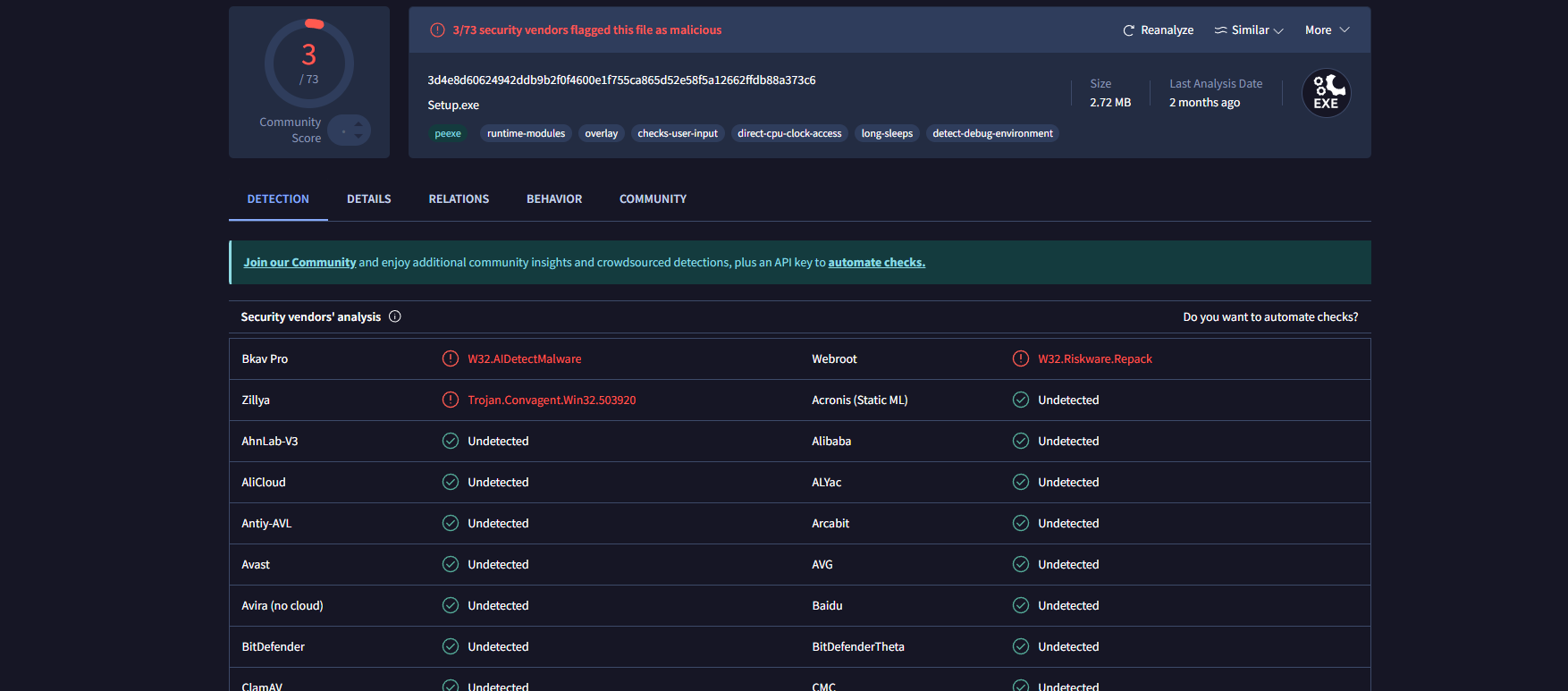The image size is (1568, 691).
Task: Click the W32.Riskware.Repack detection result
Action: (1095, 359)
